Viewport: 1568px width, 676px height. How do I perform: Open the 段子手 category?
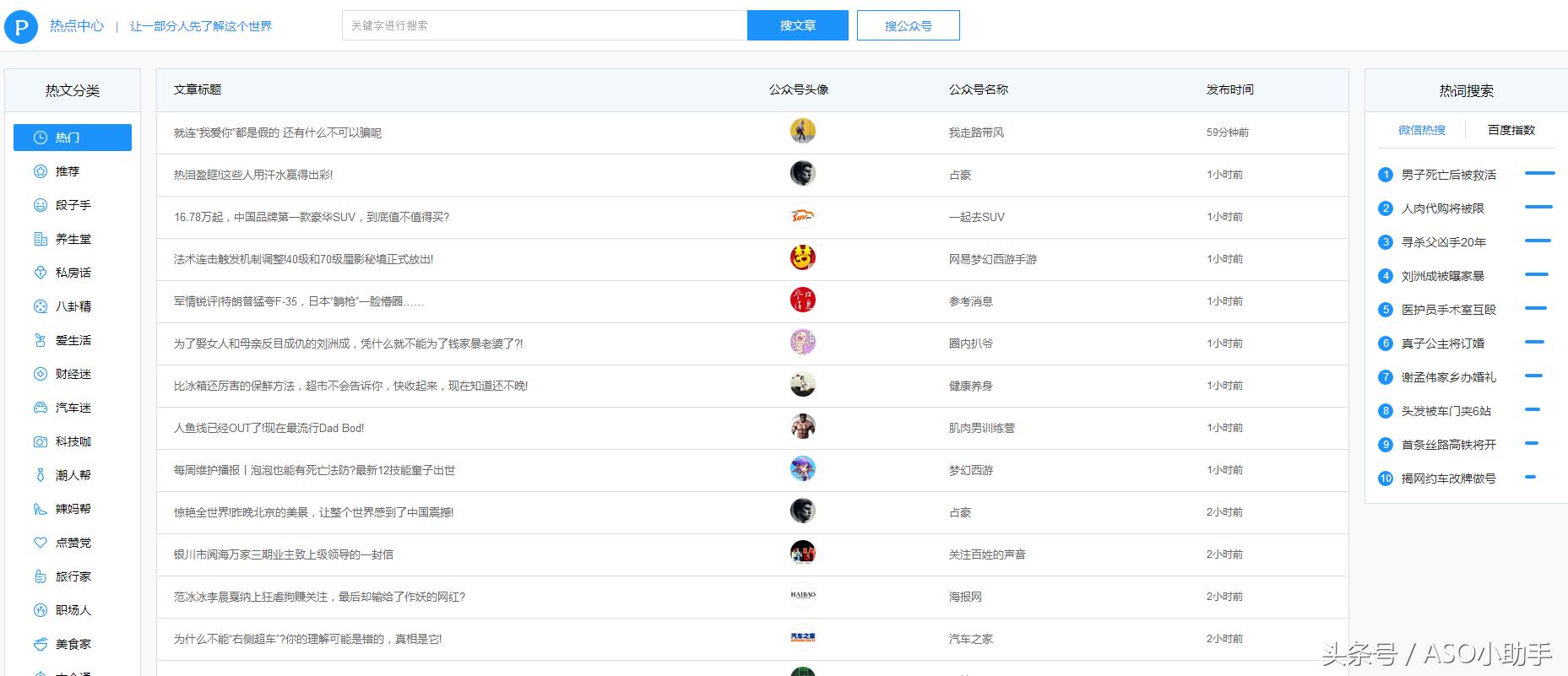click(73, 205)
